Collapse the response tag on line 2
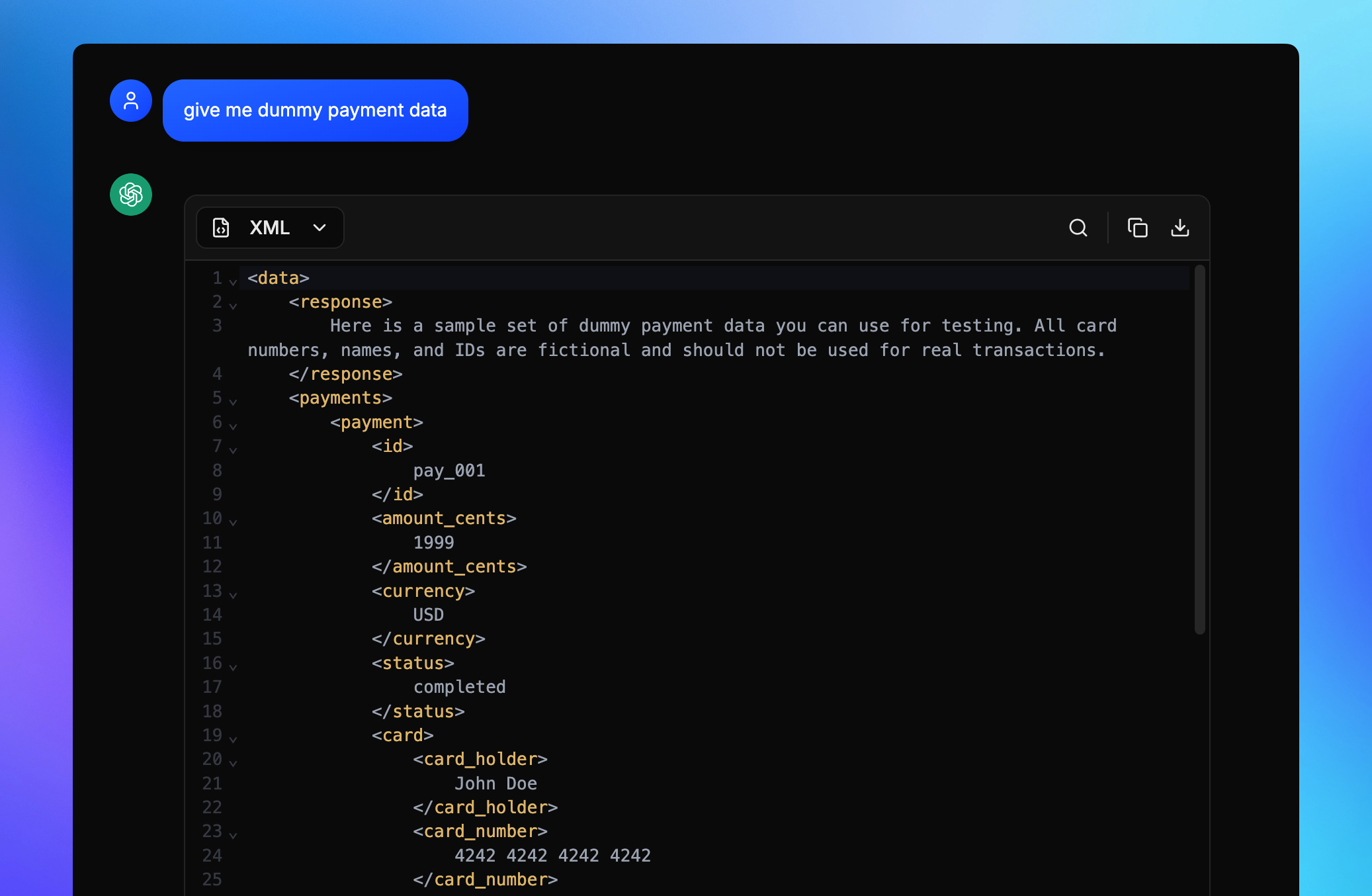The image size is (1372, 896). coord(233,306)
